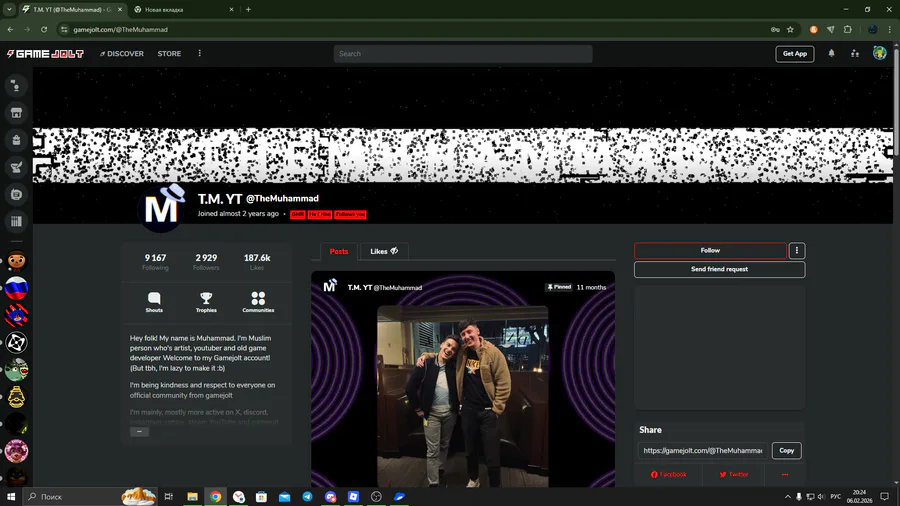Click the Game Jolt search field
Image resolution: width=900 pixels, height=506 pixels.
[x=463, y=54]
